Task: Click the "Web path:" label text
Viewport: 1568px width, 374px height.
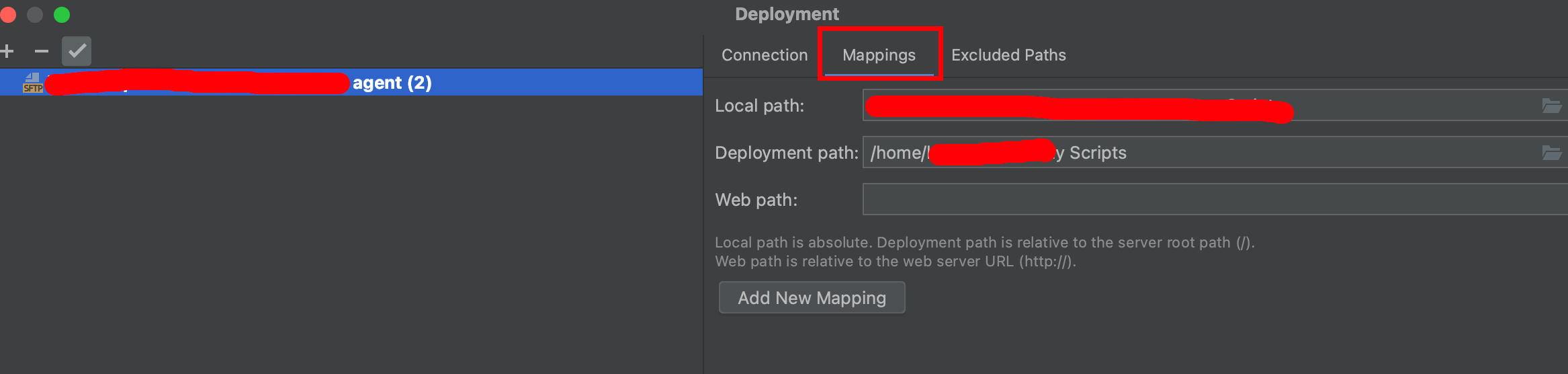Action: (x=756, y=200)
